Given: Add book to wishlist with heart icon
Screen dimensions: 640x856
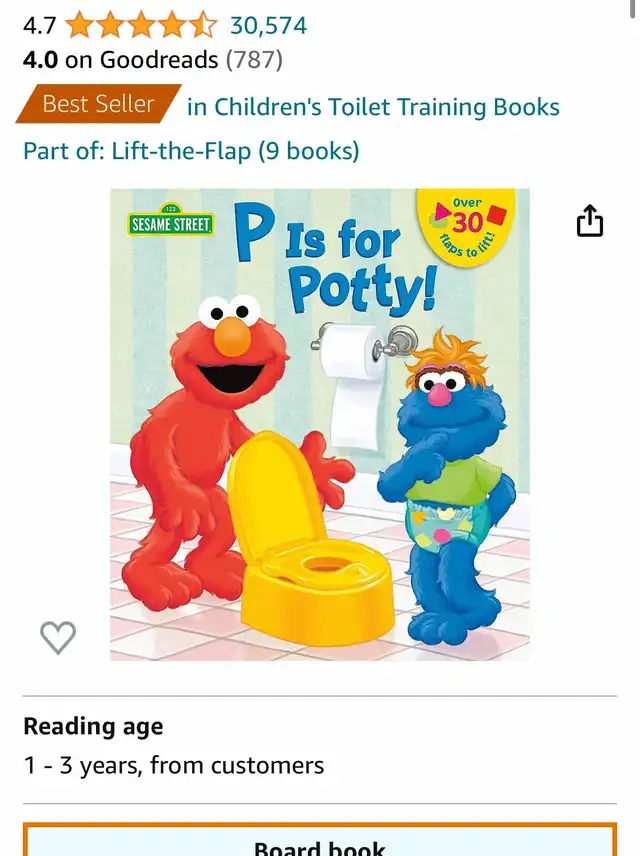Looking at the screenshot, I should coord(58,637).
